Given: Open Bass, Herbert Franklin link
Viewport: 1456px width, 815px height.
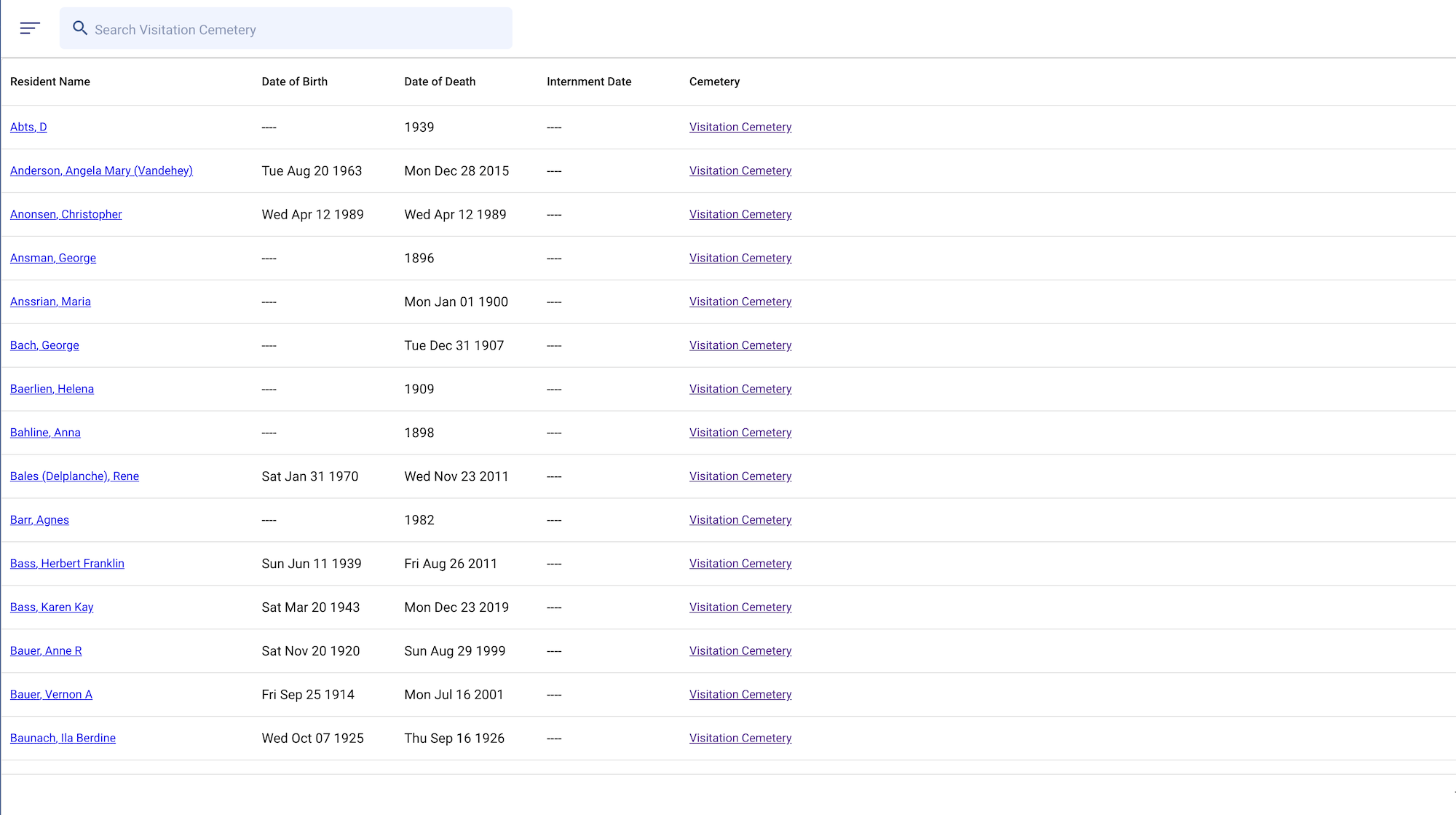Looking at the screenshot, I should [x=67, y=564].
